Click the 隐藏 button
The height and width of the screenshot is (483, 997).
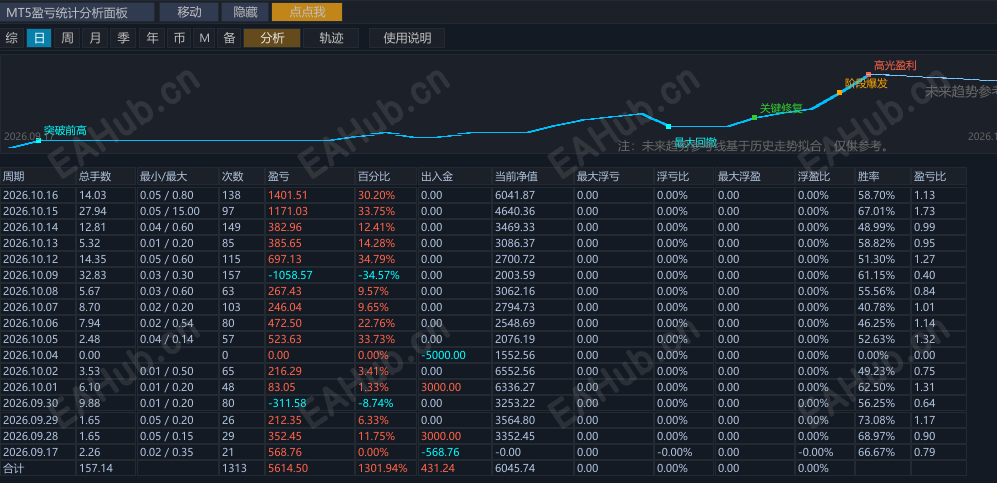245,11
